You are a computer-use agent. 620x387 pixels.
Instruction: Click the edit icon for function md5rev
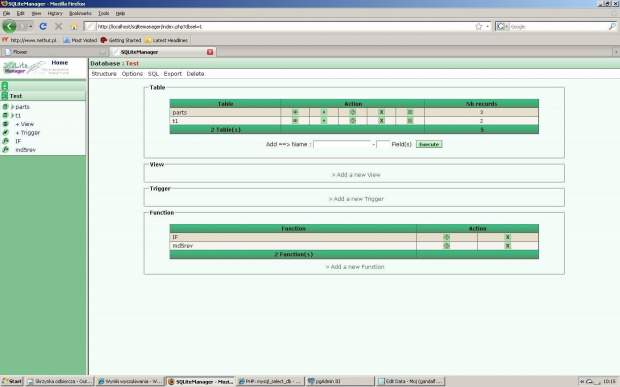pyautogui.click(x=446, y=246)
